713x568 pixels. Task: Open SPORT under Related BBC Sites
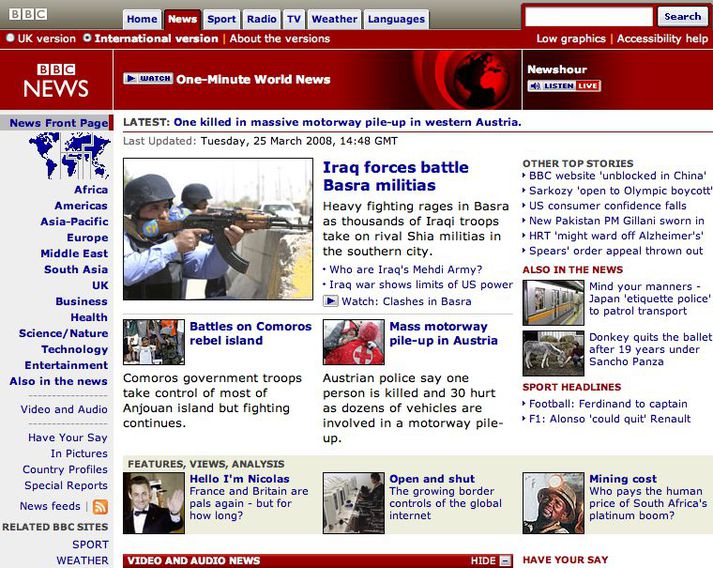pos(90,544)
